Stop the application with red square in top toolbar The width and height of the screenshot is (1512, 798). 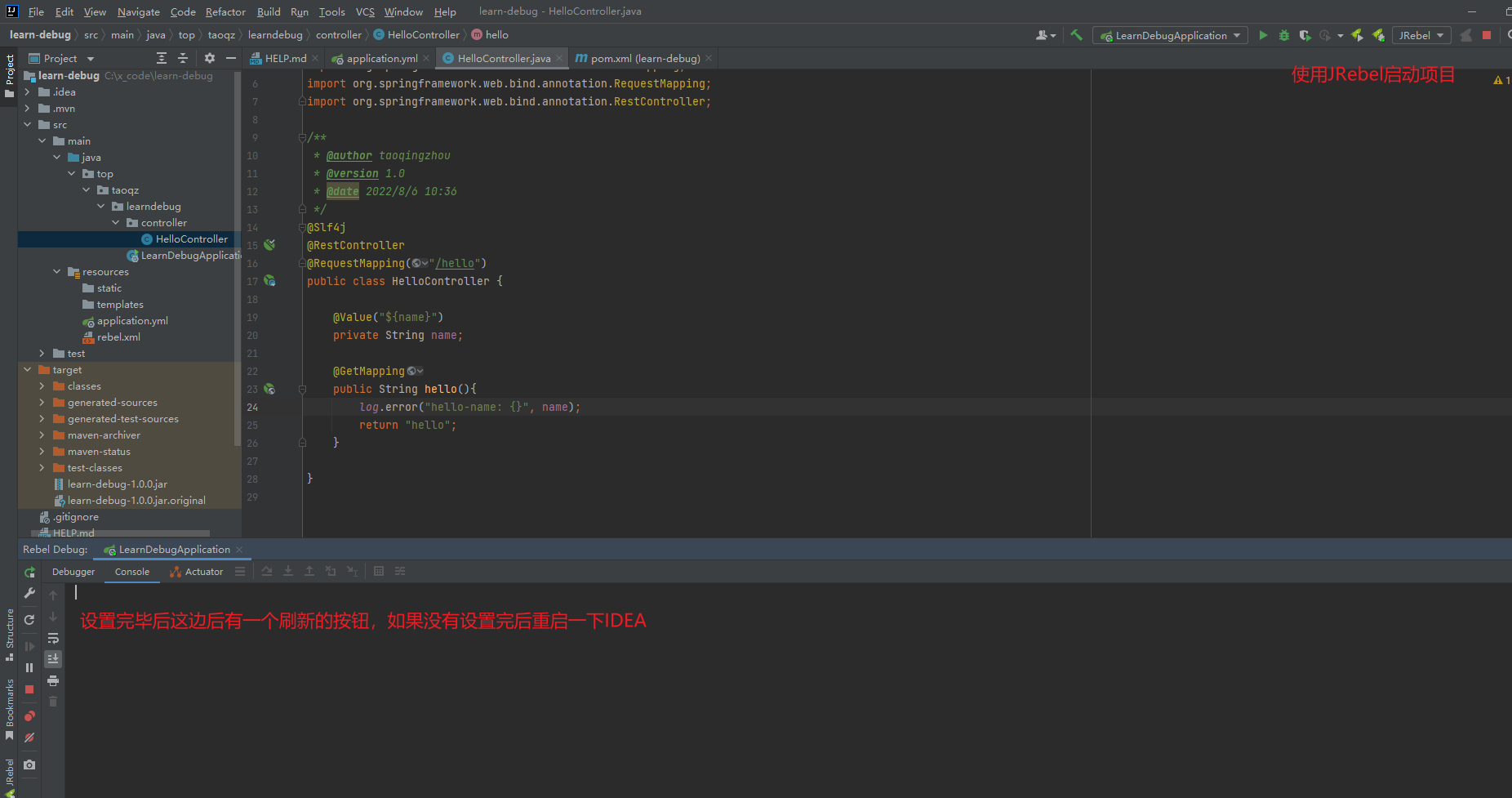tap(1487, 35)
